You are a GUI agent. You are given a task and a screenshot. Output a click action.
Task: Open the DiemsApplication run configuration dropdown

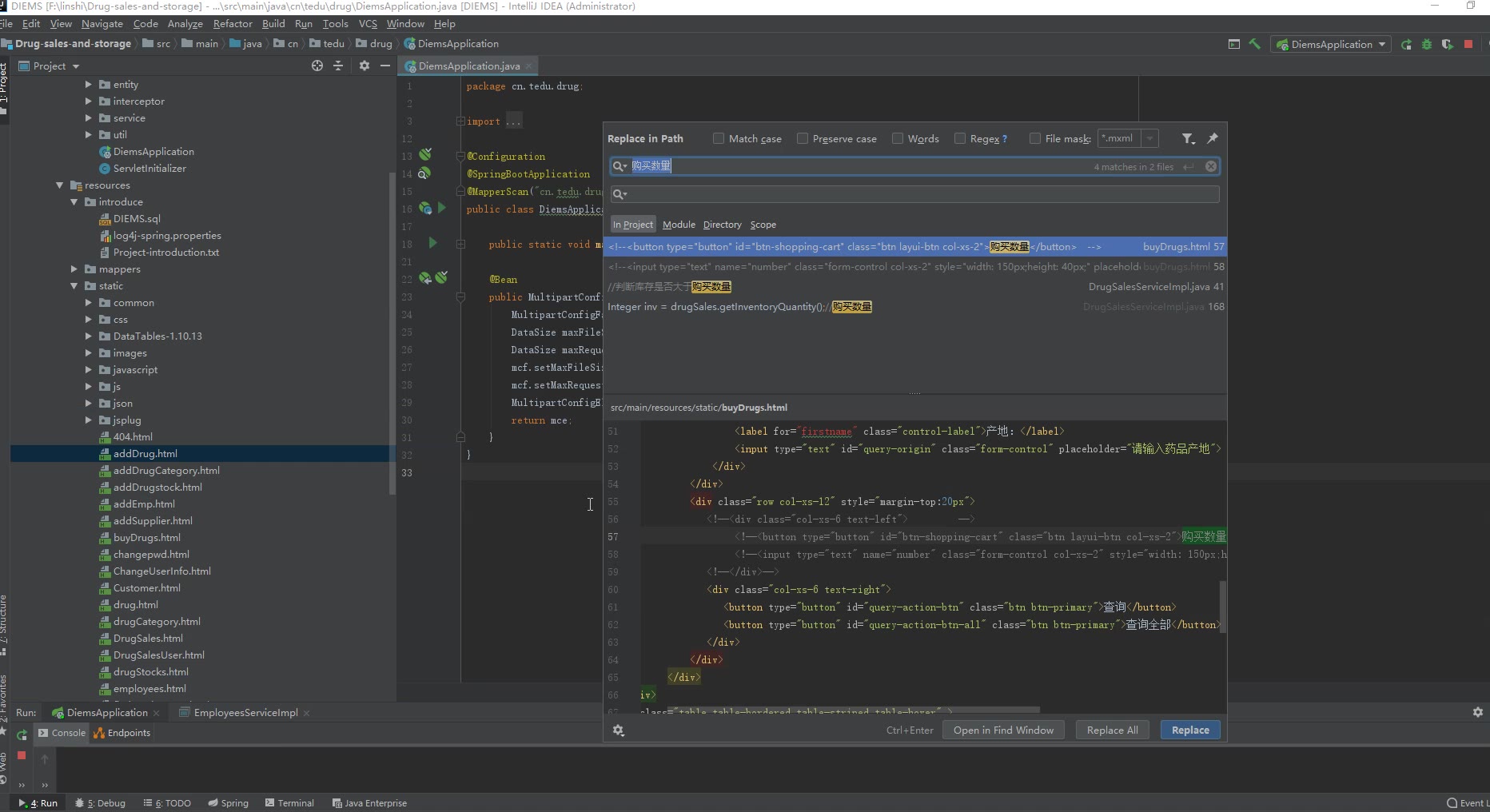[x=1331, y=44]
